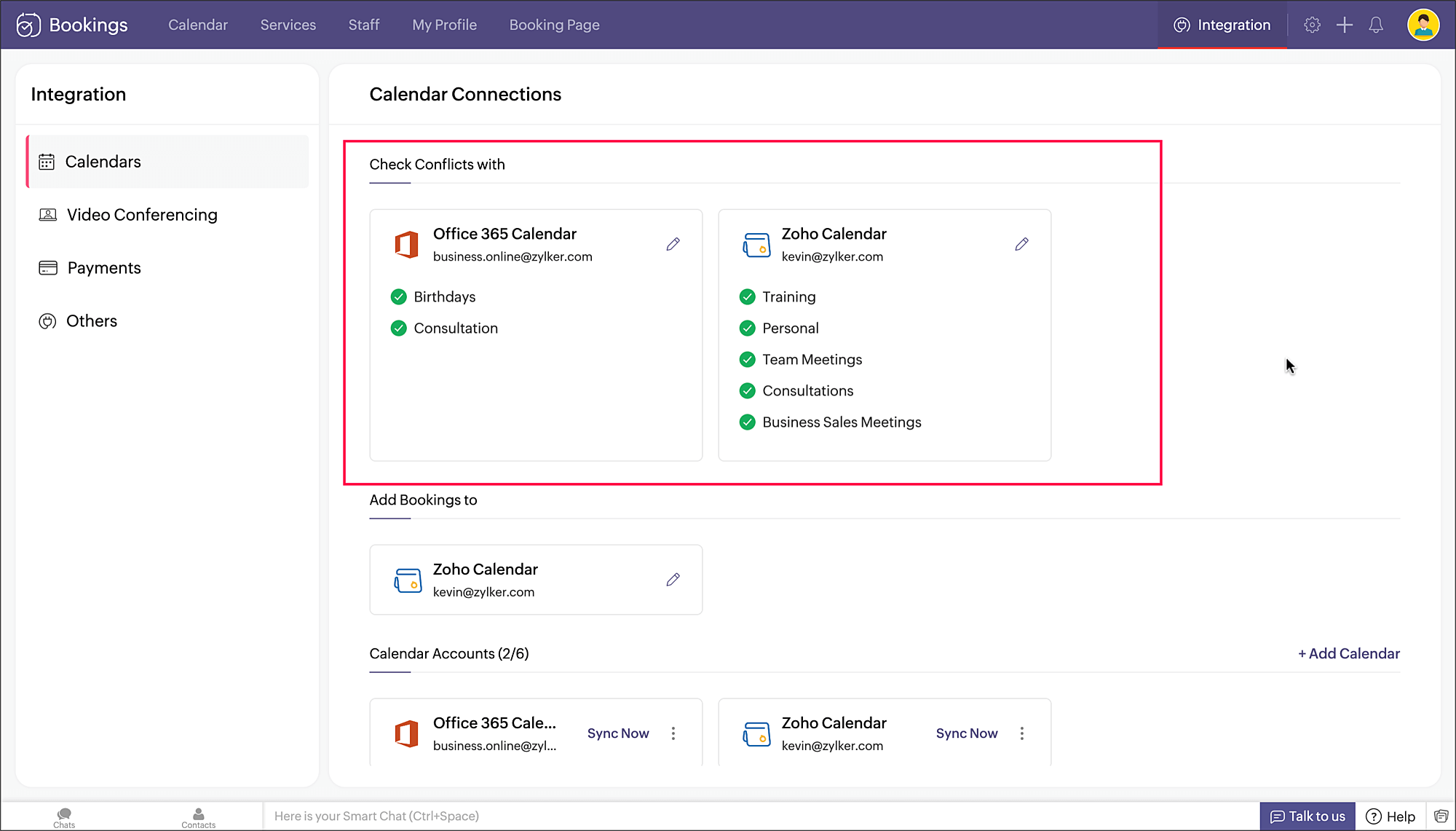Viewport: 1456px width, 831px height.
Task: Edit Office 365 Calendar conflict settings pencil
Action: 673,244
